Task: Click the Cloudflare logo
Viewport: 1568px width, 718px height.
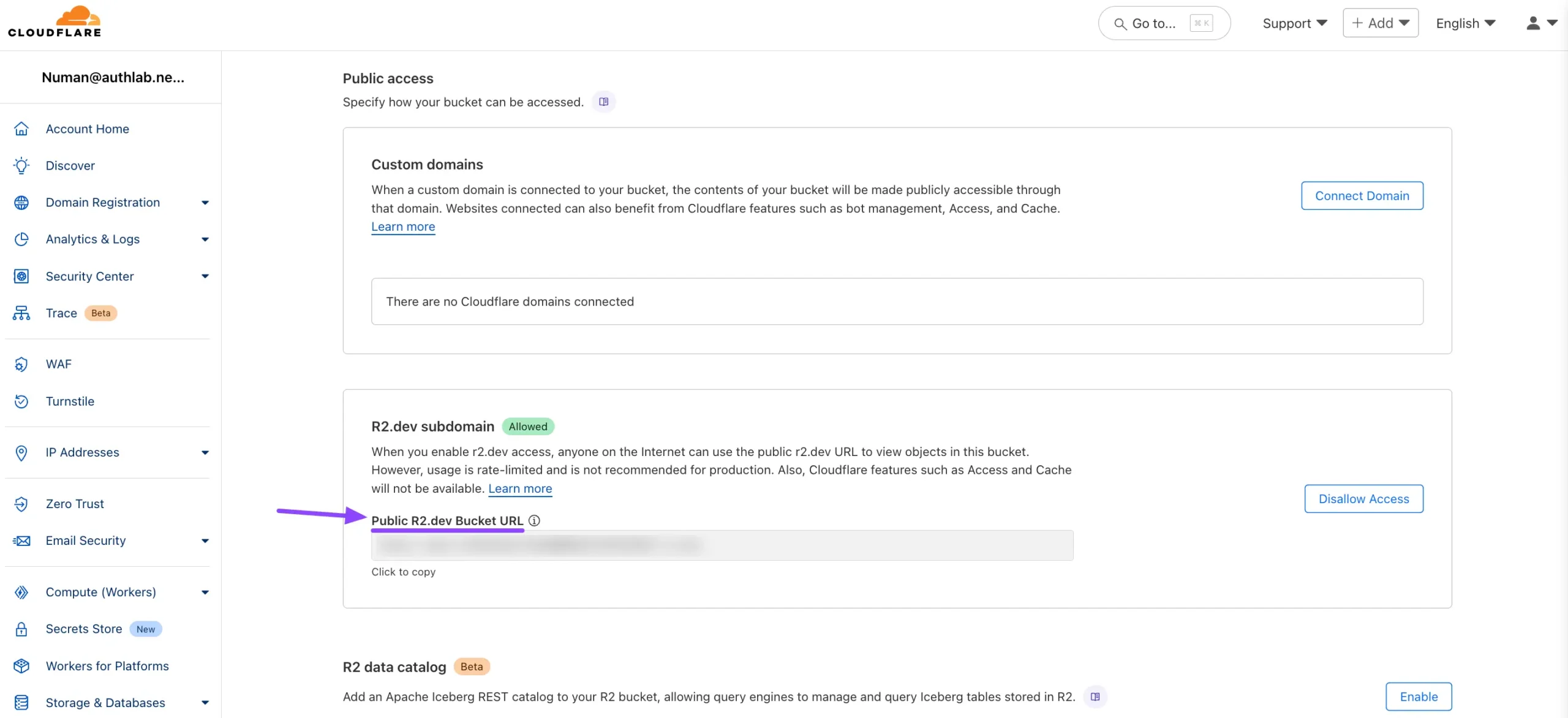Action: (54, 22)
